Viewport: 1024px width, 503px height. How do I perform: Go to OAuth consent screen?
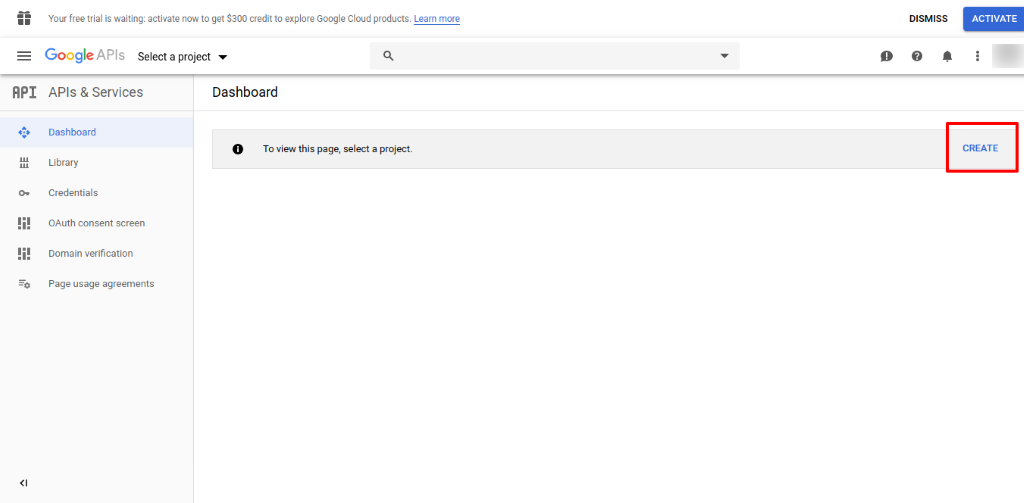coord(96,223)
